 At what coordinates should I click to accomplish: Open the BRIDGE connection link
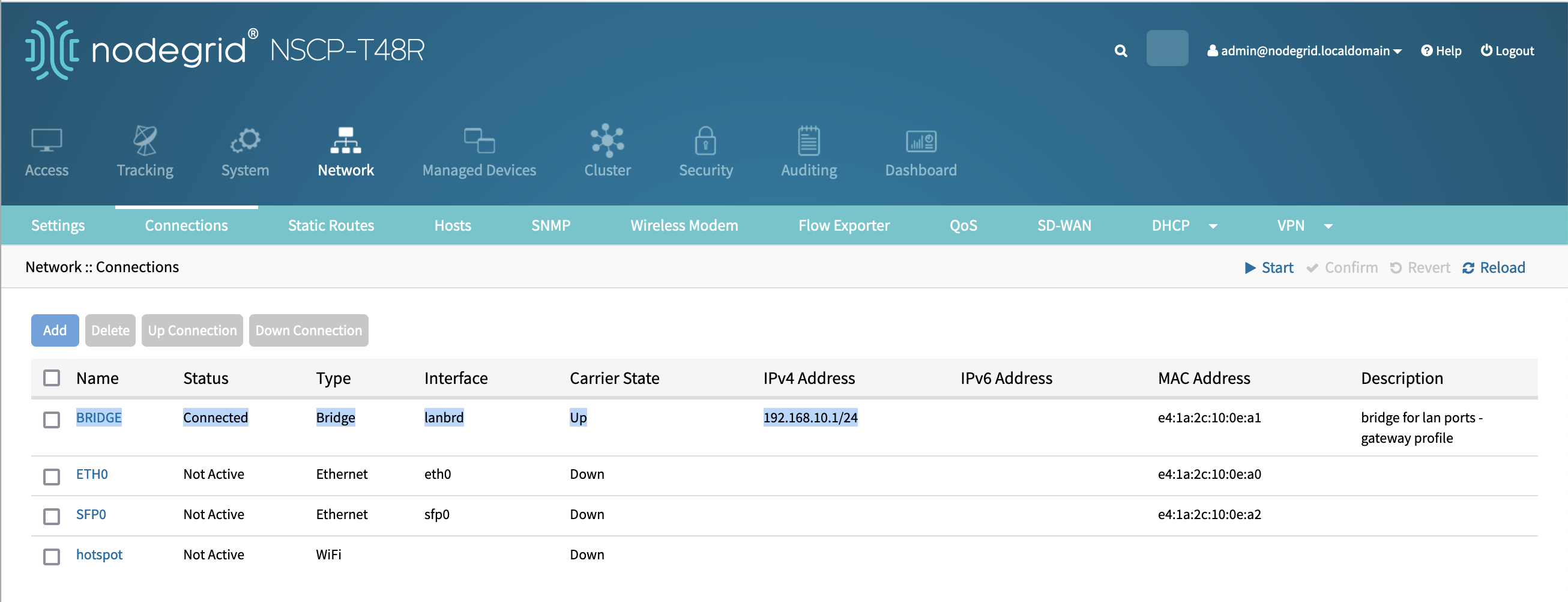(98, 418)
